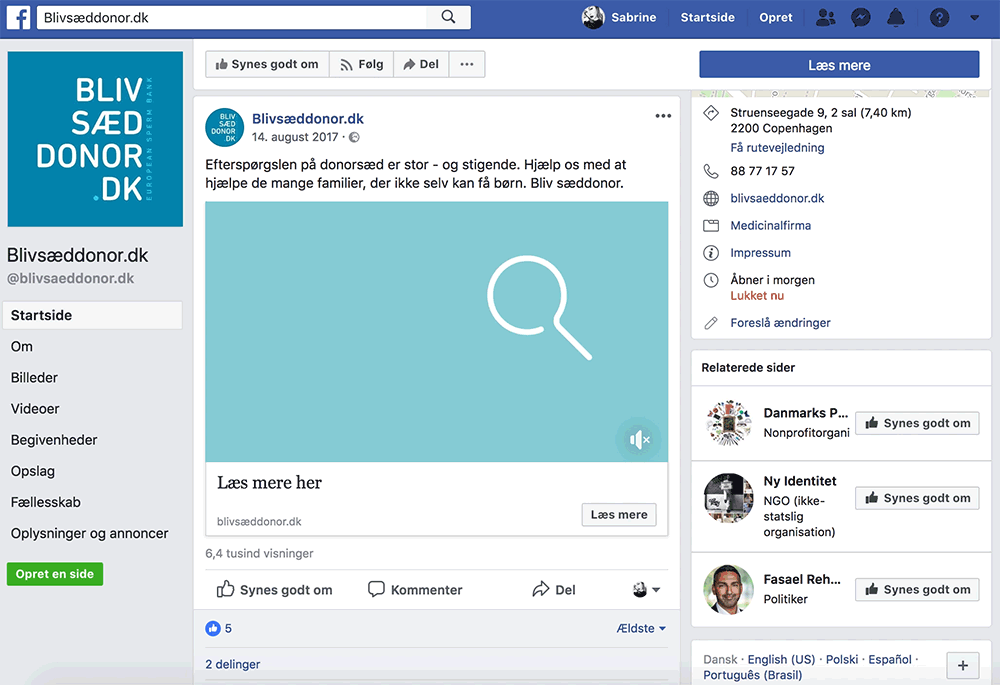Click the blue like reaction icon
The width and height of the screenshot is (1000, 685).
coord(213,628)
